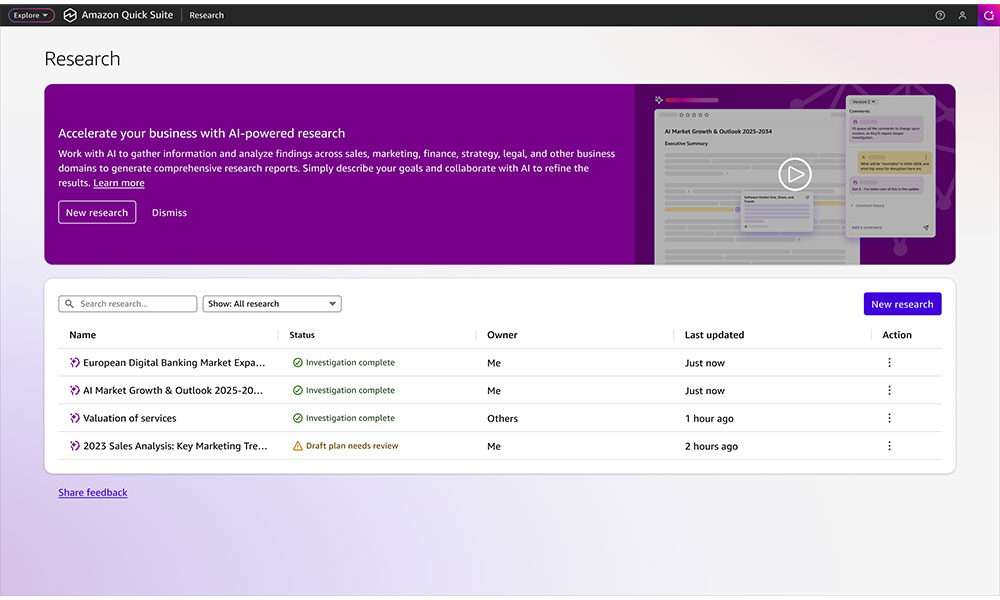1000x600 pixels.
Task: Click the help question mark icon
Action: [940, 15]
